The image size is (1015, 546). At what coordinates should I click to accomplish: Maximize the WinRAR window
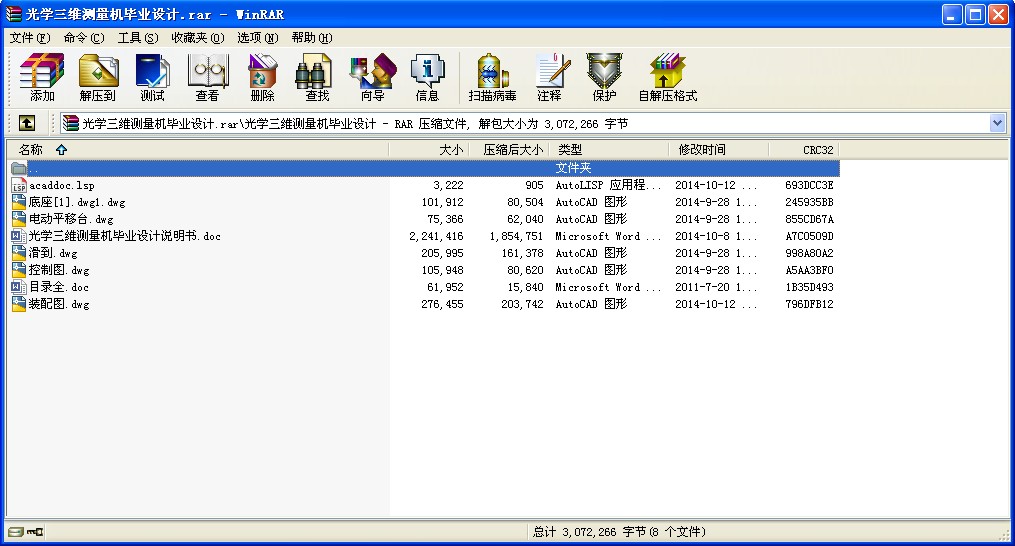click(975, 14)
